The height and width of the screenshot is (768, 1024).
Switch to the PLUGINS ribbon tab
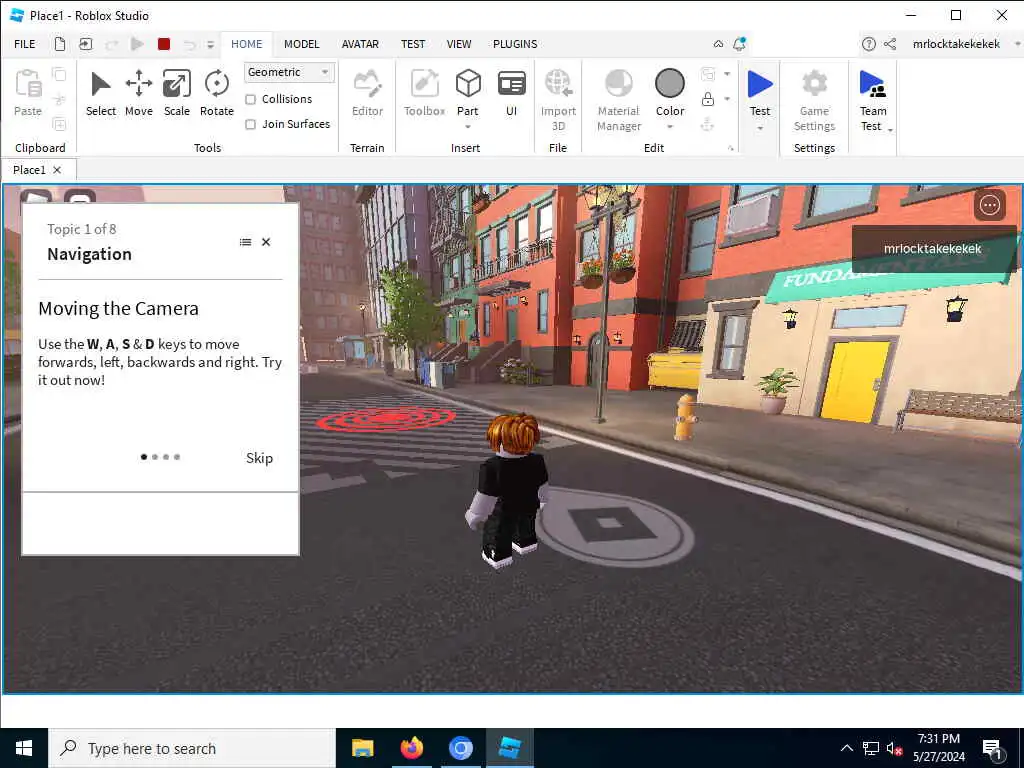point(515,44)
